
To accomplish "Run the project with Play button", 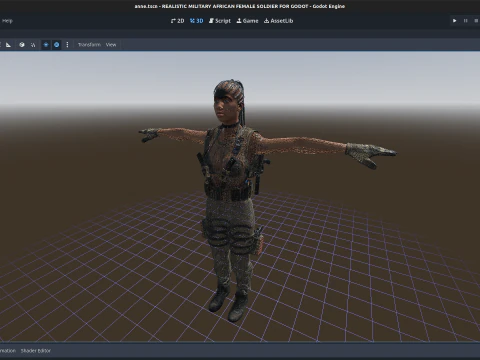I will (455, 21).
